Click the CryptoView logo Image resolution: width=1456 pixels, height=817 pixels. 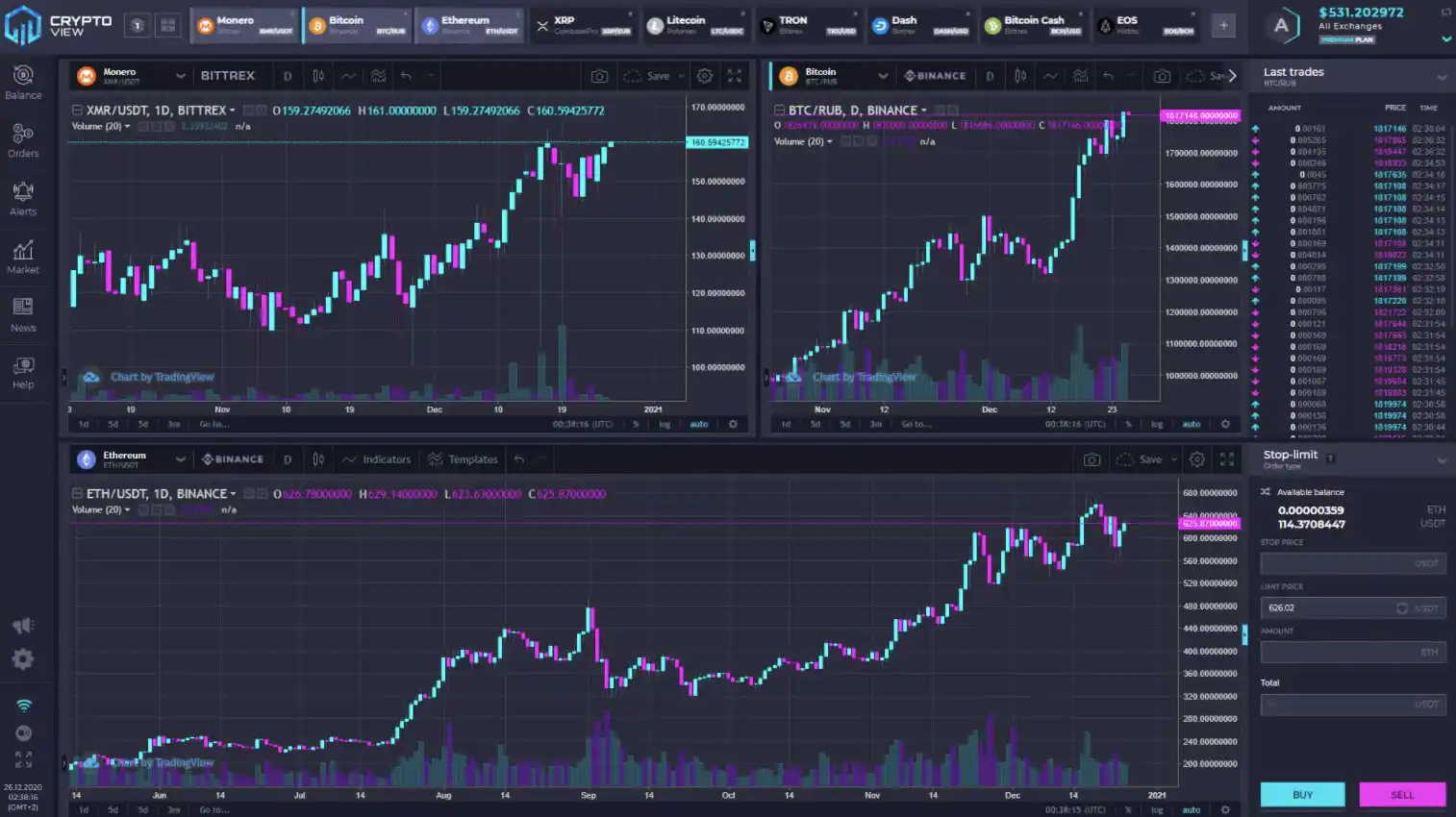[58, 25]
